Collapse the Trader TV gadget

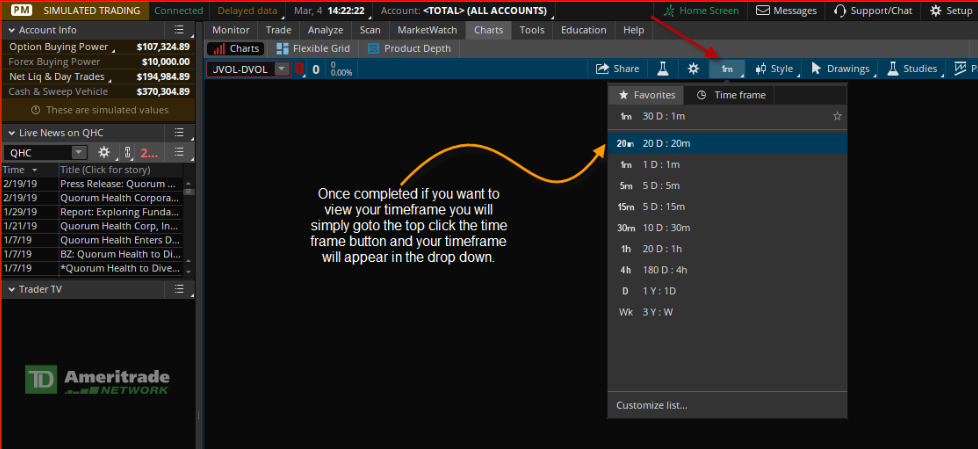click(11, 289)
